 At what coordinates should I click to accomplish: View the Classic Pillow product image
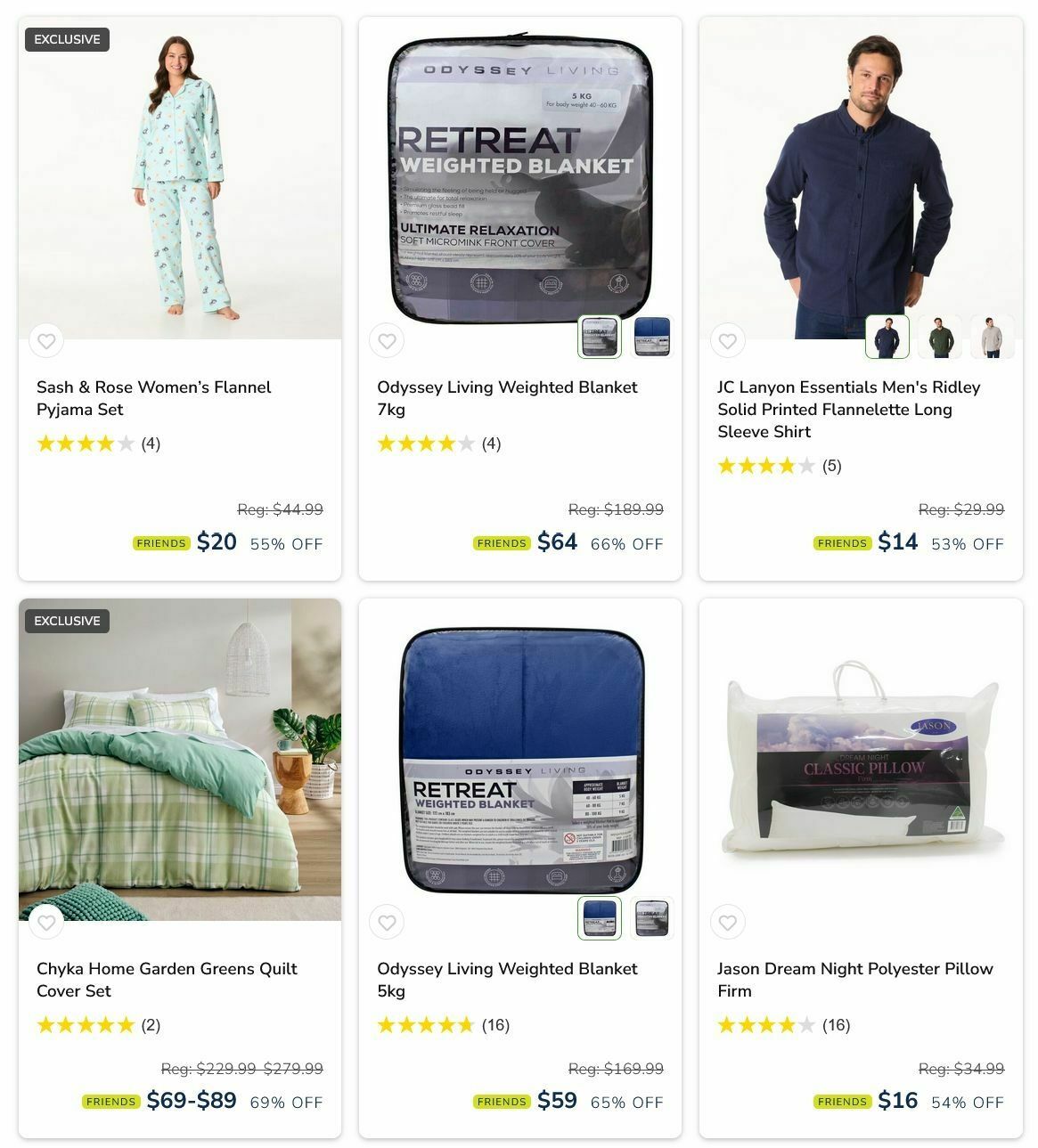(x=861, y=760)
